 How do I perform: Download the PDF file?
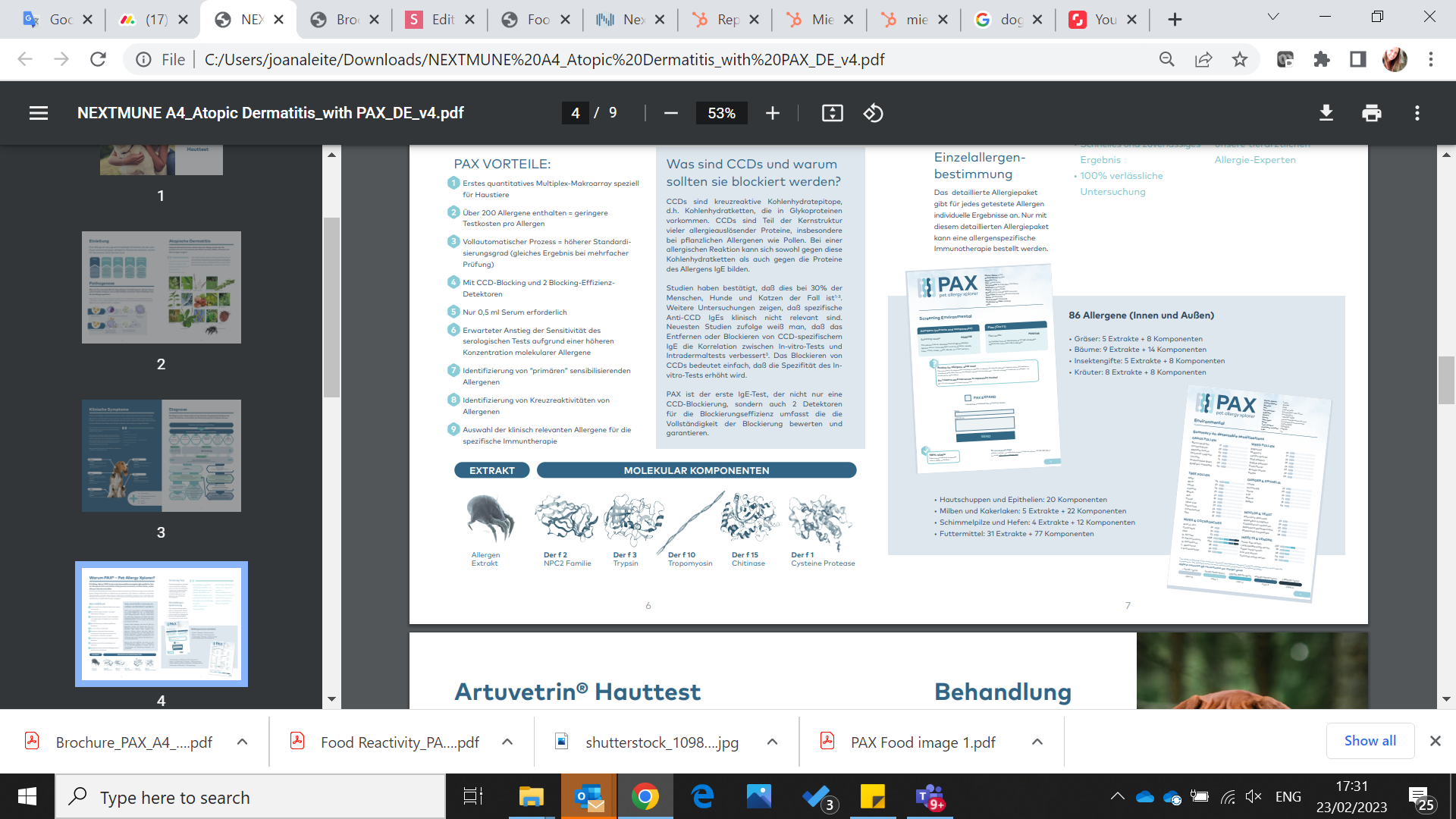[1326, 113]
